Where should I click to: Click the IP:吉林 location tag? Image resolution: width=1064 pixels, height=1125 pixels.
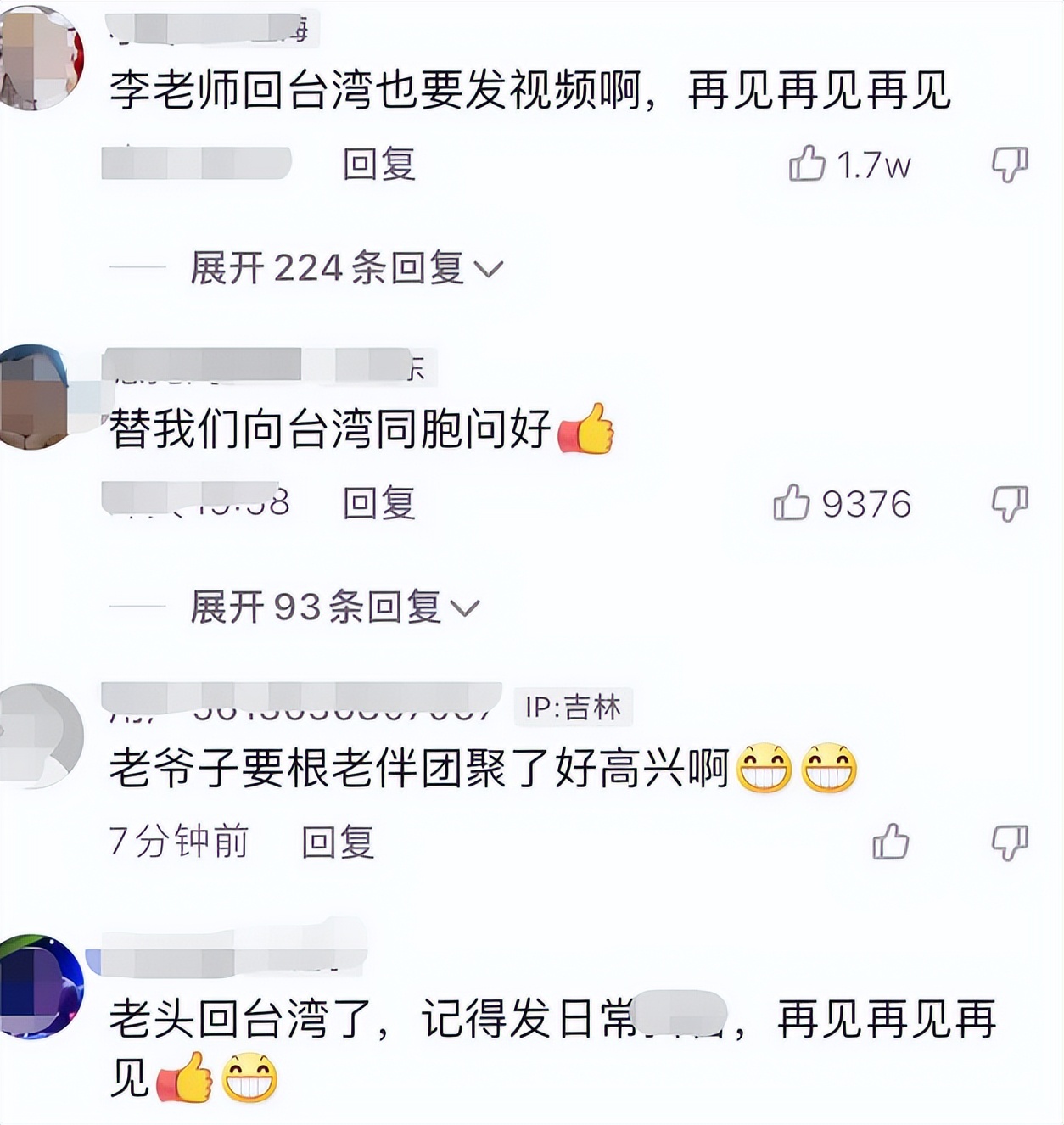pyautogui.click(x=574, y=707)
